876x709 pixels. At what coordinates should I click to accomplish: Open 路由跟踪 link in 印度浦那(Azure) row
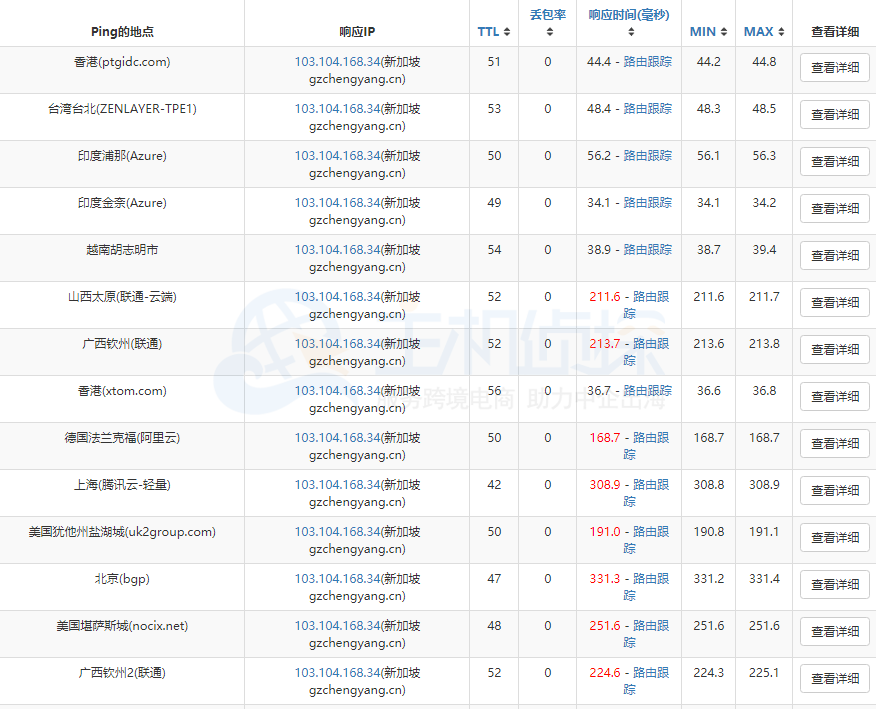point(648,155)
